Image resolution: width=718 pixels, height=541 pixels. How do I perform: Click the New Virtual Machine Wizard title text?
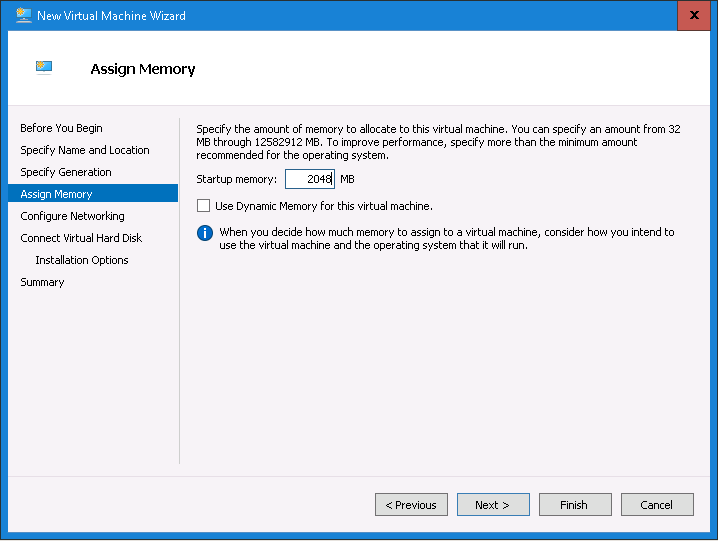111,16
